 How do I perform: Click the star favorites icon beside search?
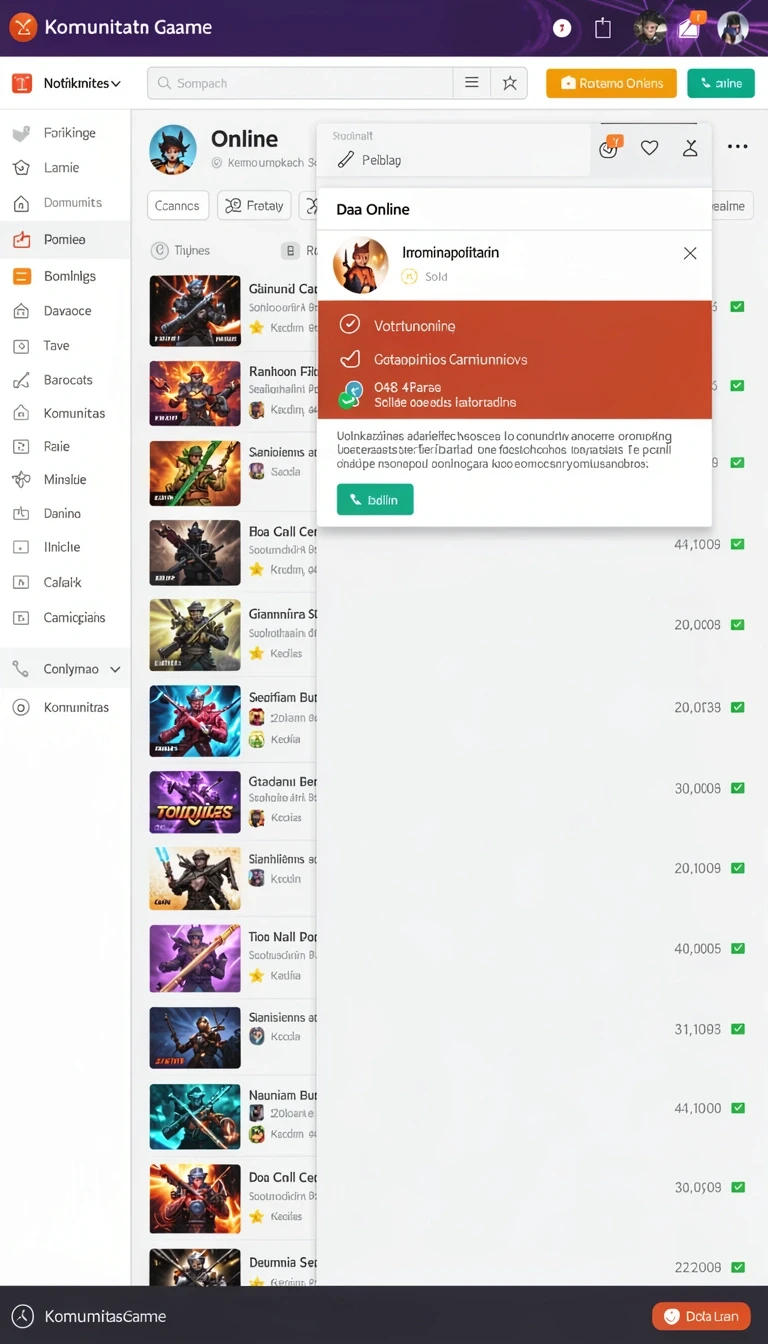(509, 84)
